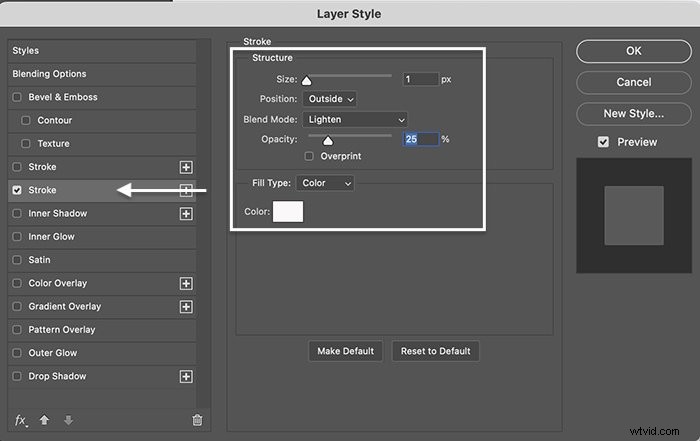Select the Satin row label

39,260
